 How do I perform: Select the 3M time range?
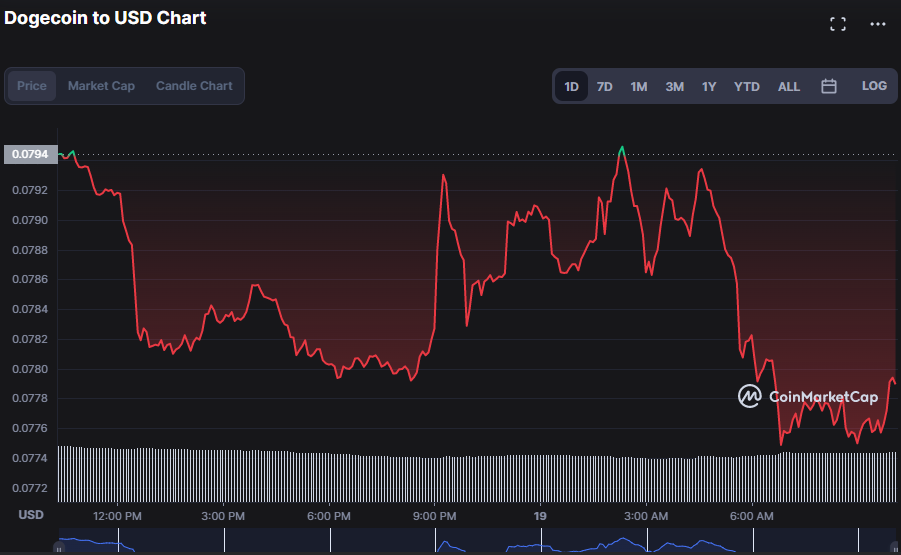(x=675, y=86)
